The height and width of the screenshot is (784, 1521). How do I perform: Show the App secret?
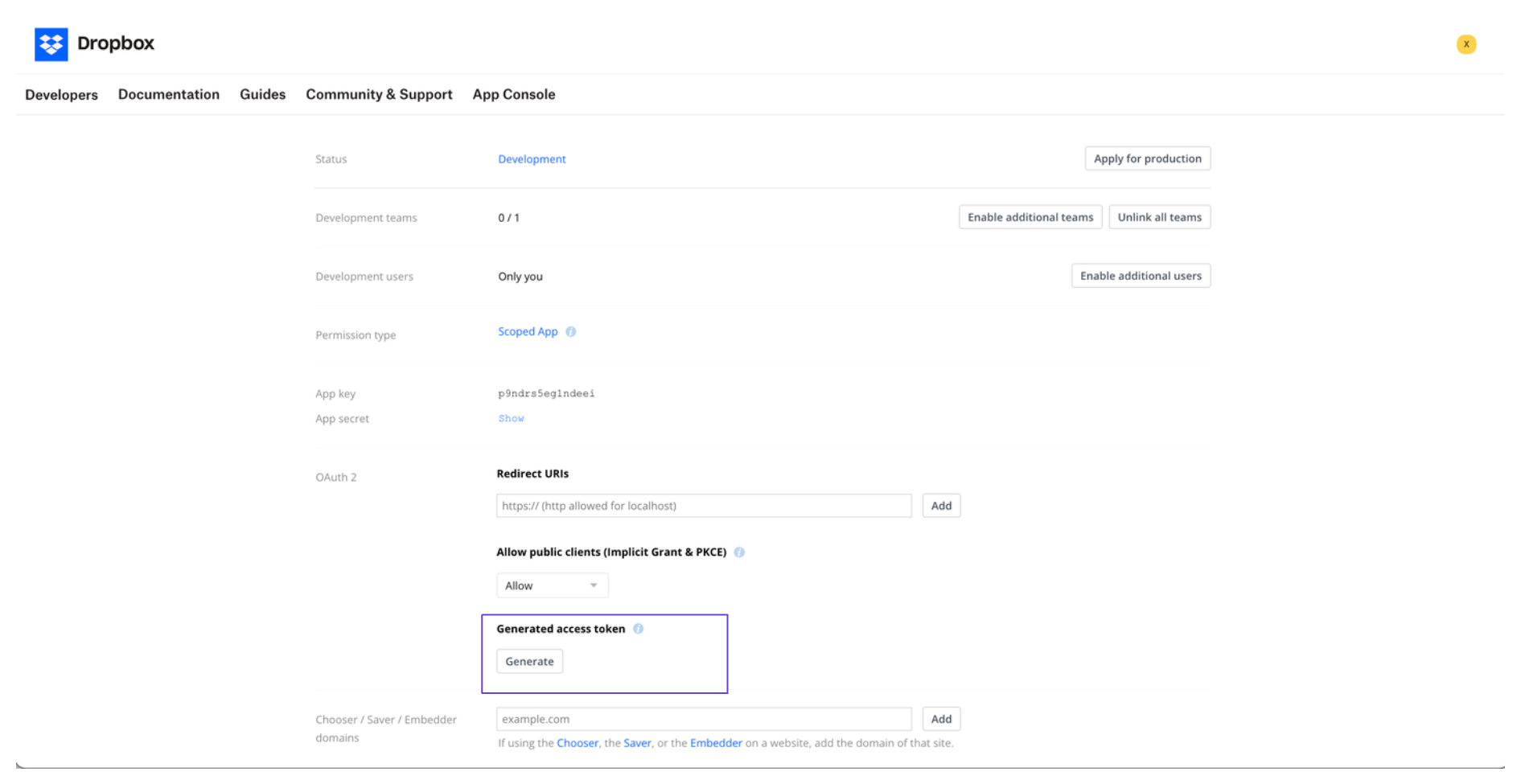point(511,418)
